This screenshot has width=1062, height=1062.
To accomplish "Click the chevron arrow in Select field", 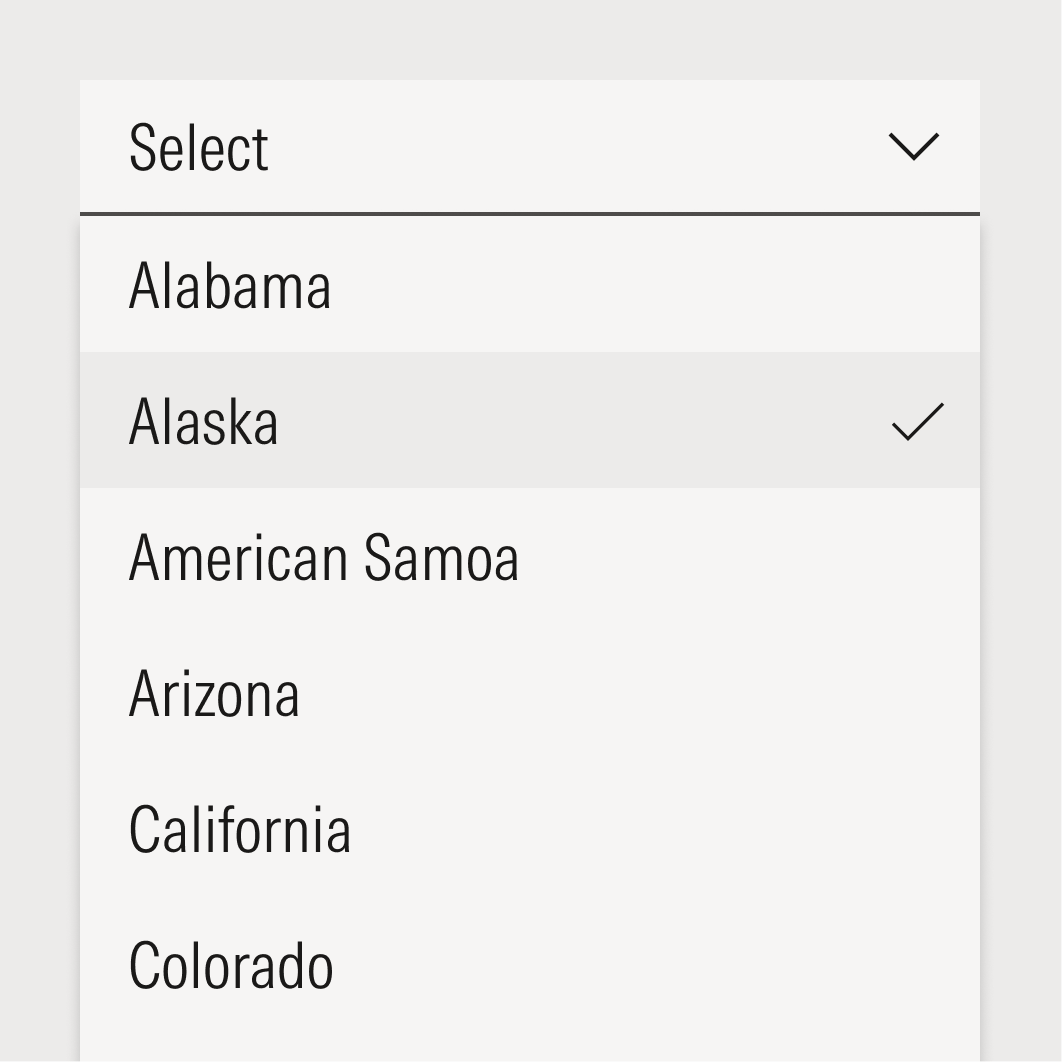I will (914, 147).
